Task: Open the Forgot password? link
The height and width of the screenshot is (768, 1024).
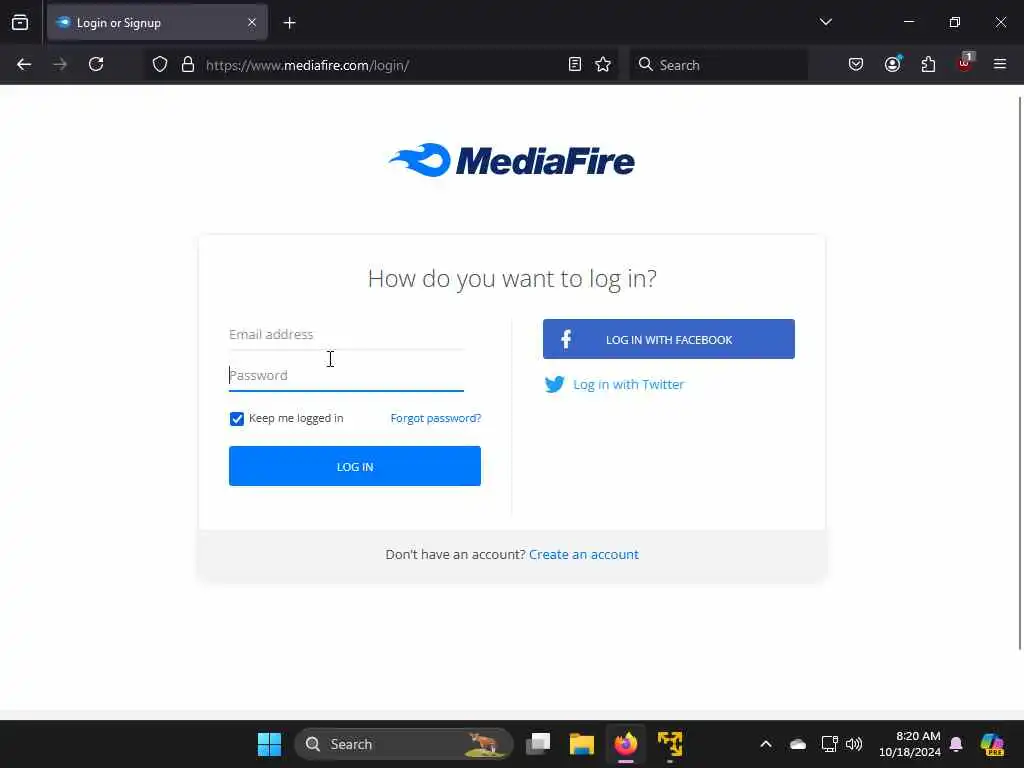Action: coord(436,418)
